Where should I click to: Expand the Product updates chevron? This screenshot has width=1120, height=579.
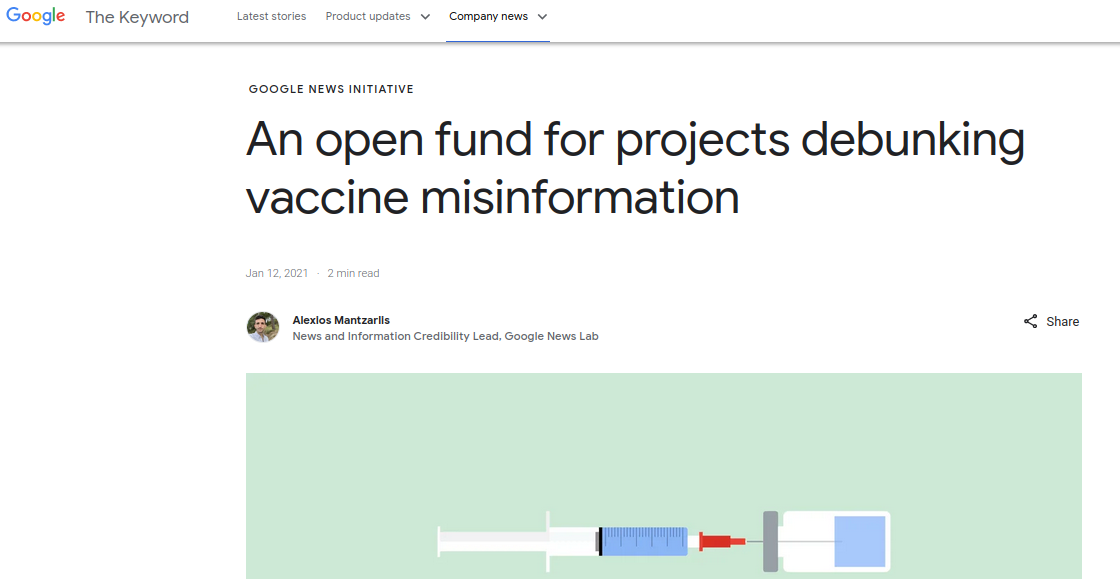pos(425,17)
